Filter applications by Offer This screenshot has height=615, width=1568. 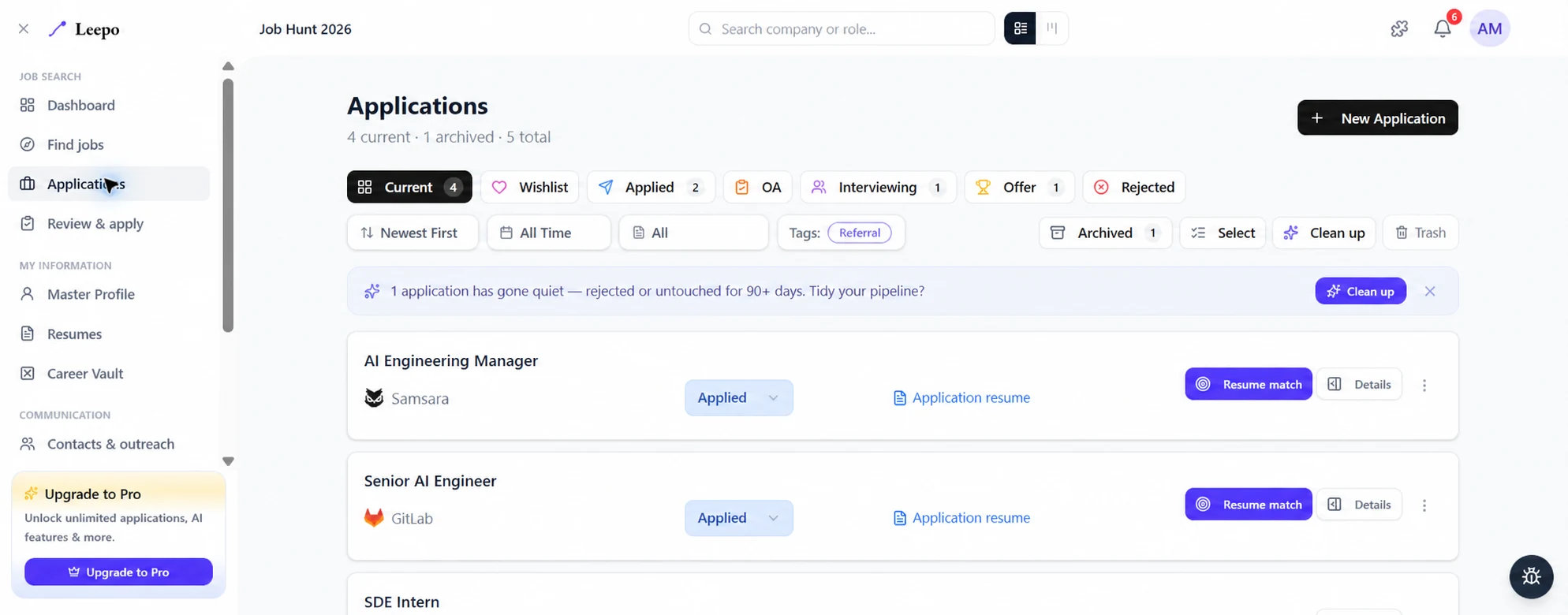point(1019,187)
